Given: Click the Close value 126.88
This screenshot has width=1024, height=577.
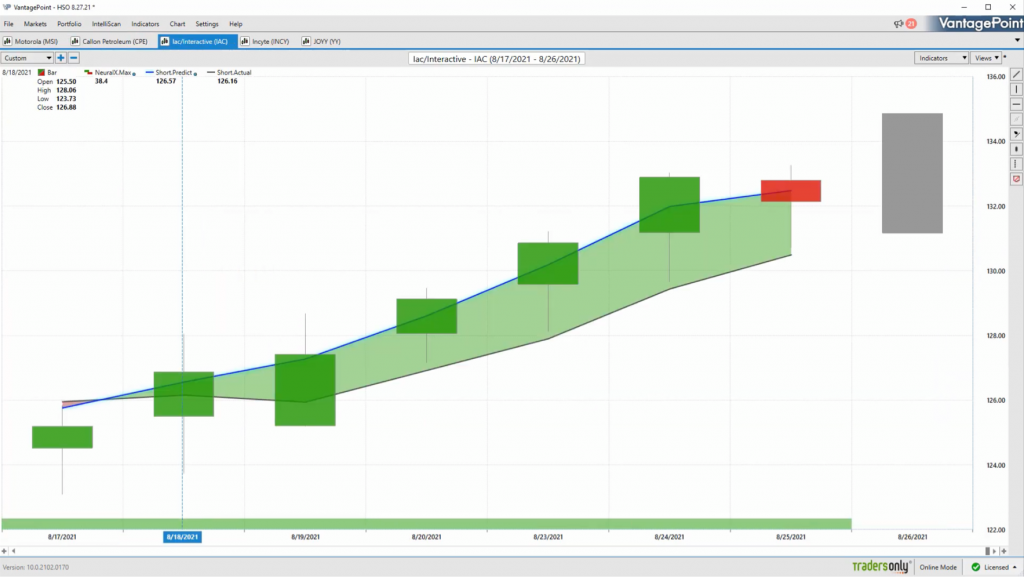Looking at the screenshot, I should pos(66,107).
